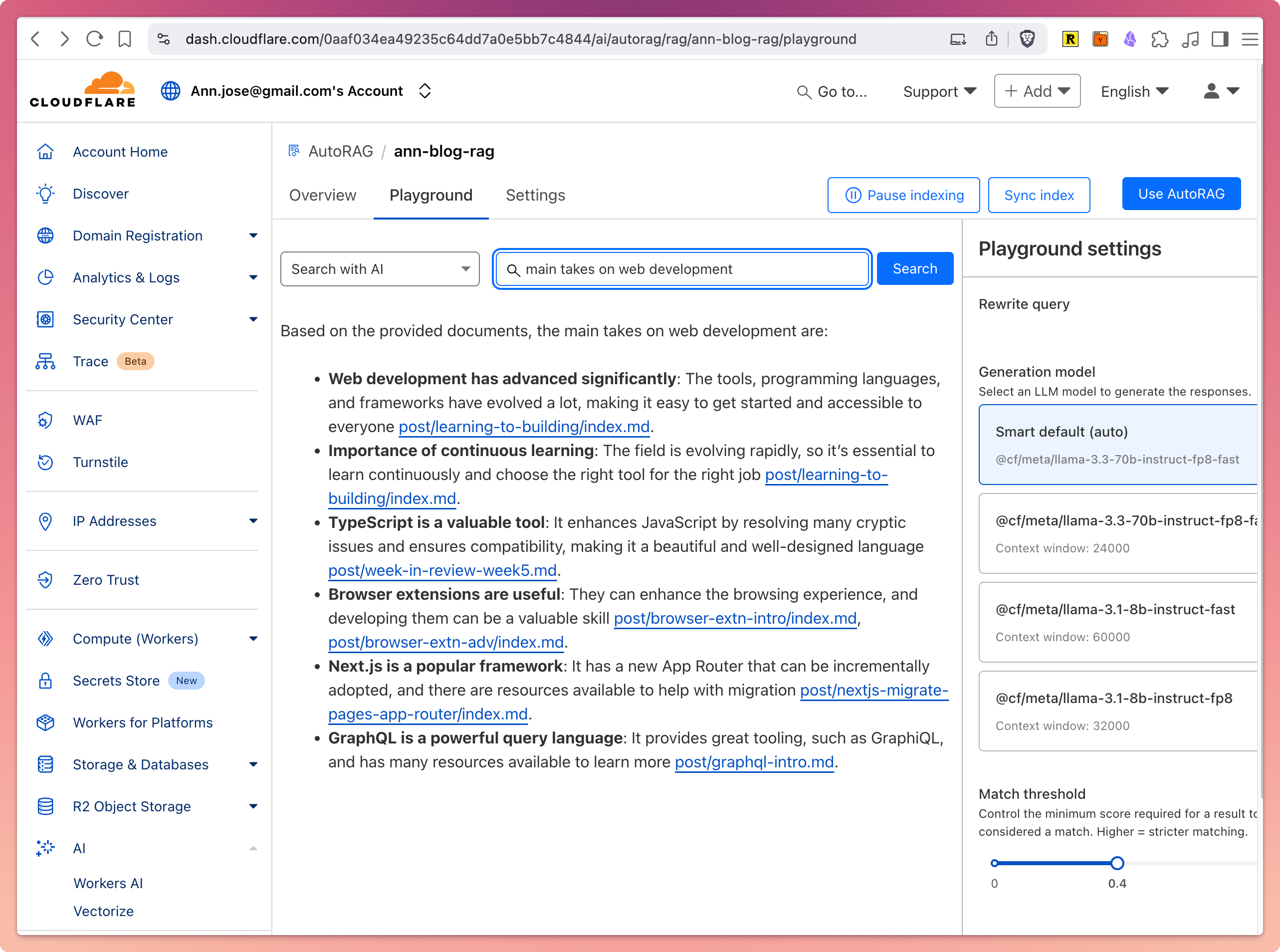Image resolution: width=1280 pixels, height=952 pixels.
Task: Click the Zero Trust sidebar icon
Action: [45, 580]
